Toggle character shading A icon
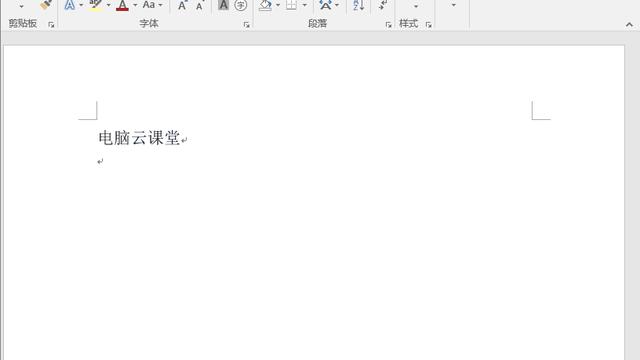 coord(223,5)
